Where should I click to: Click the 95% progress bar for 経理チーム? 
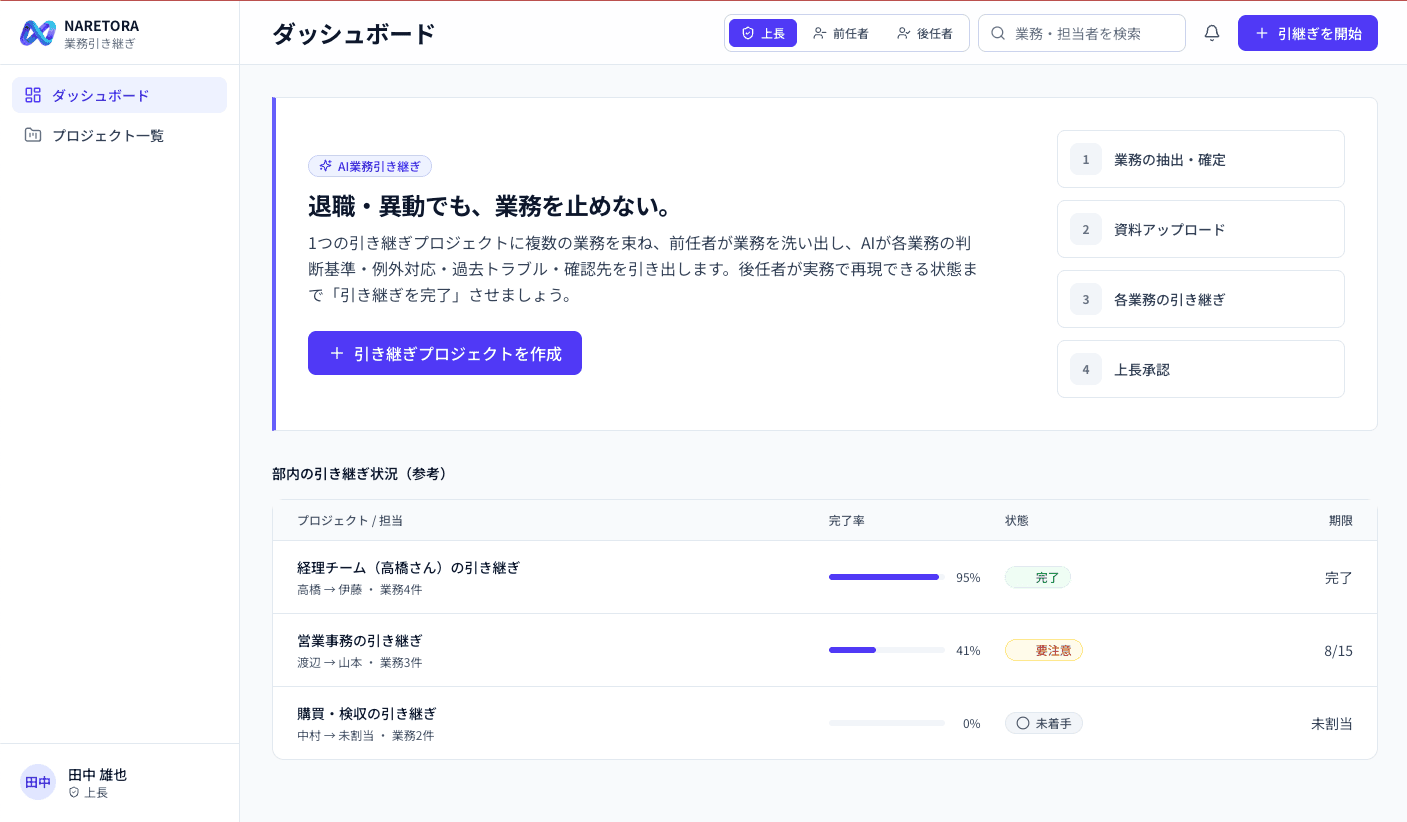click(887, 577)
